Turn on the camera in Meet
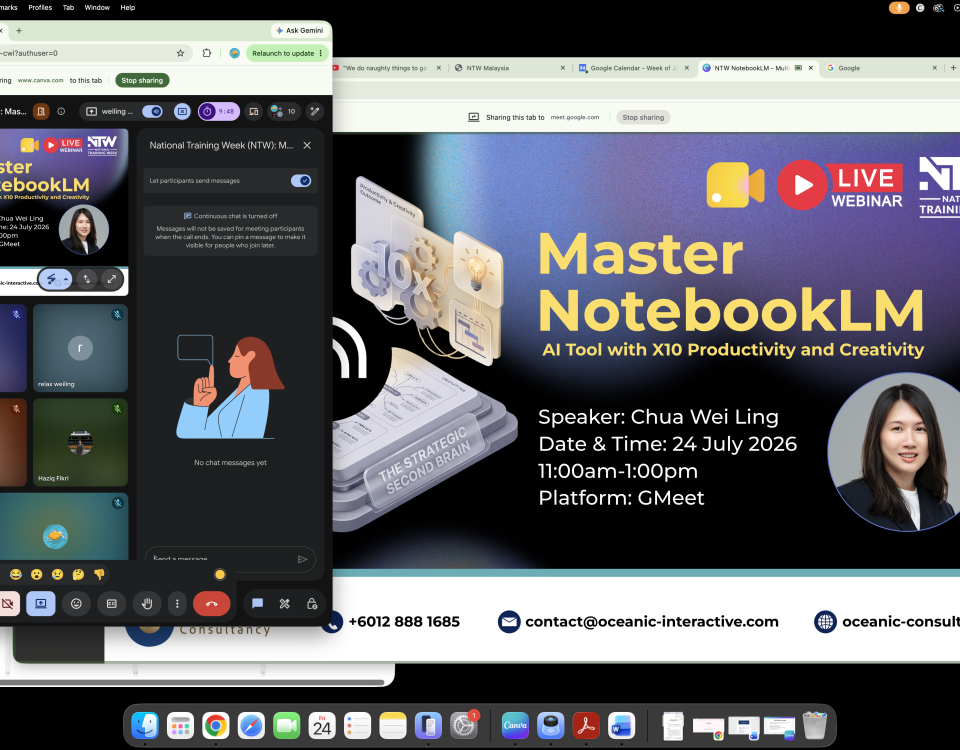Screen dimensions: 960x750 8,604
